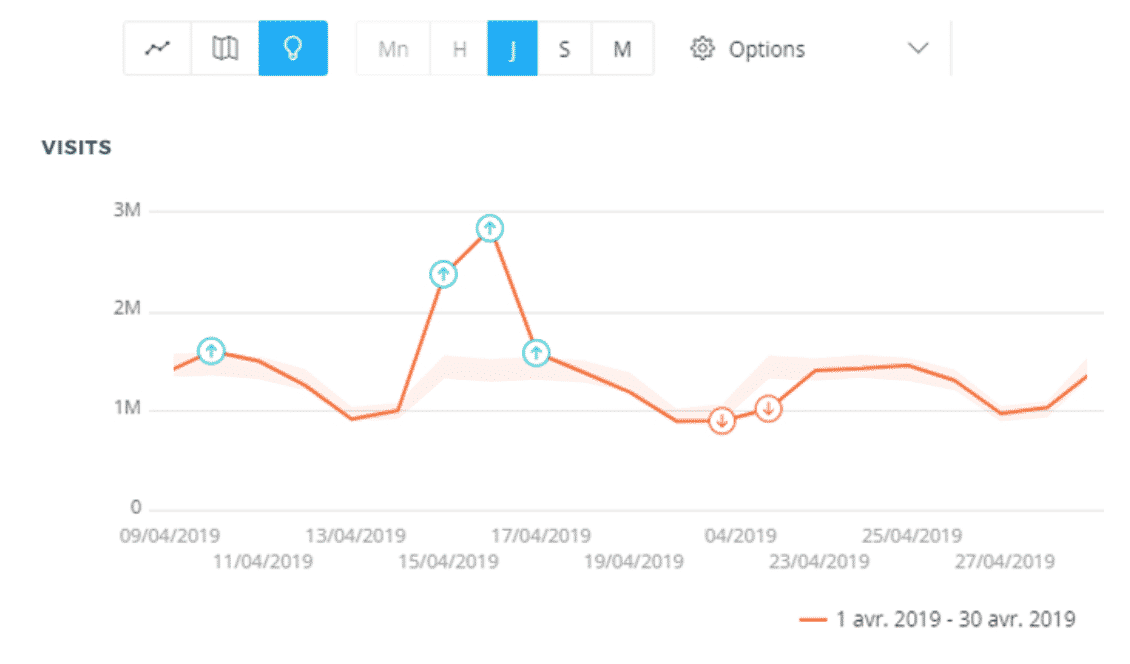Click the orange legend line swatch
The image size is (1130, 664).
pos(813,619)
